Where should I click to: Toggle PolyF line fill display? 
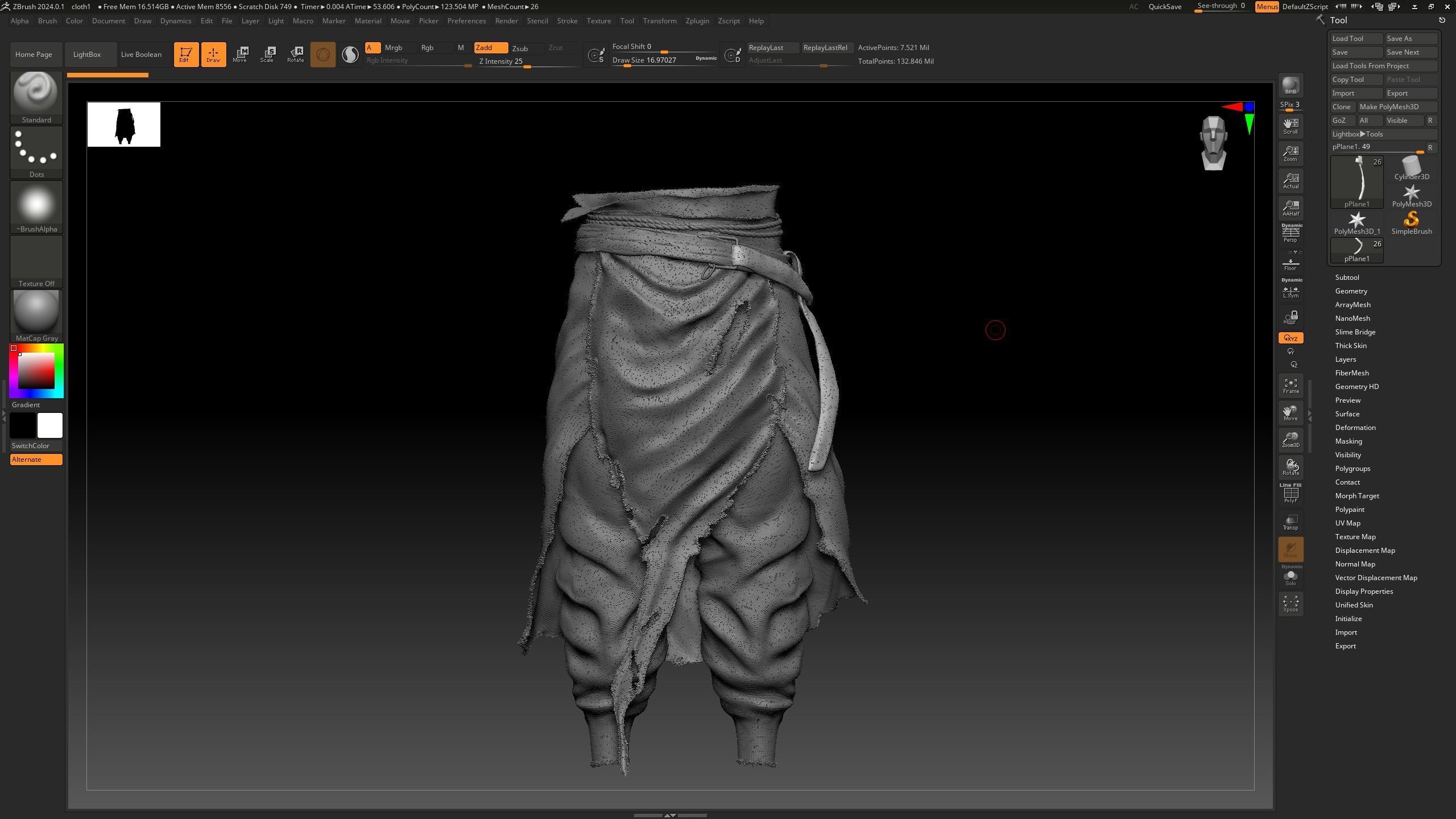coord(1290,493)
